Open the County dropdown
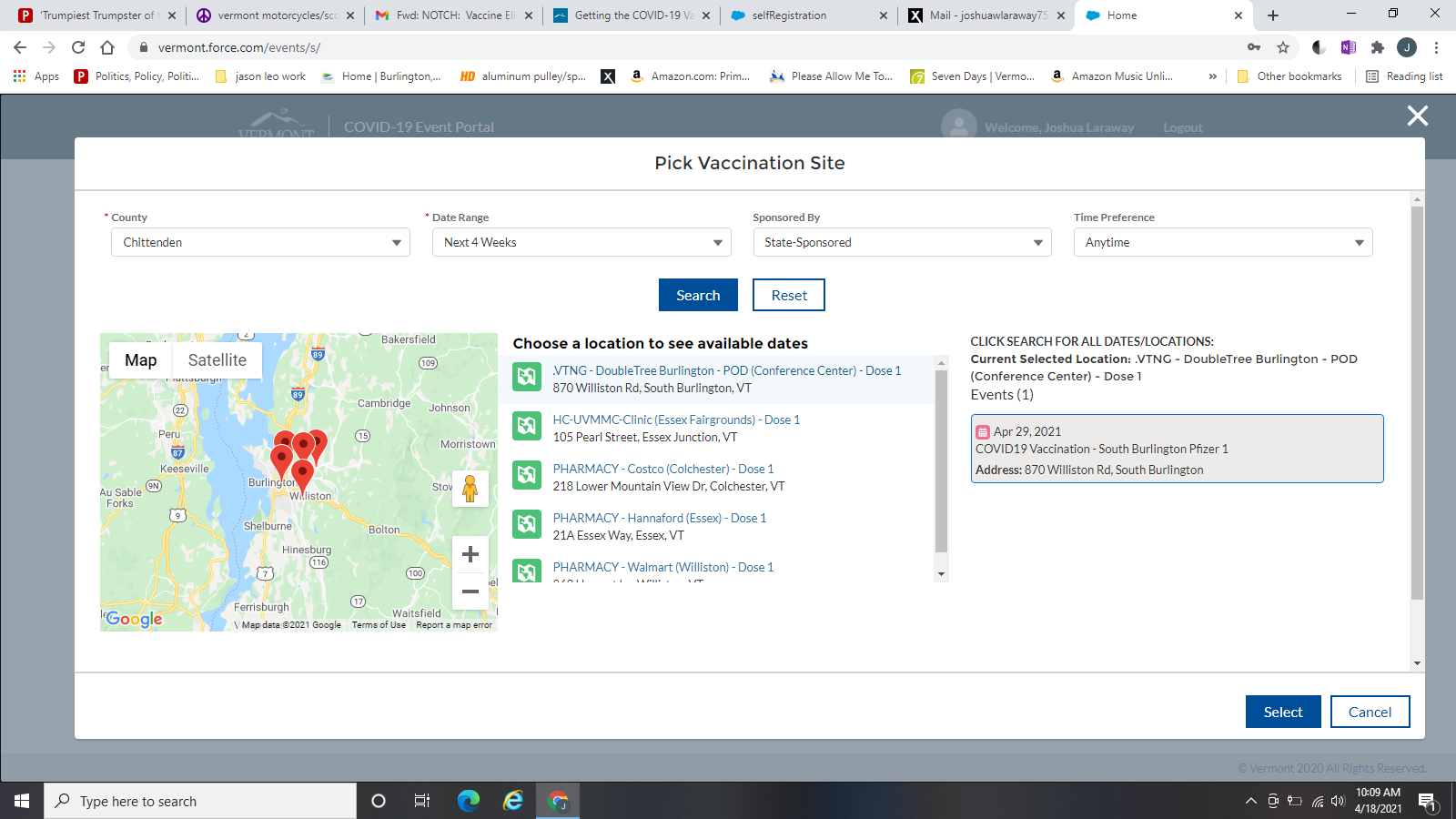1456x819 pixels. [x=260, y=242]
